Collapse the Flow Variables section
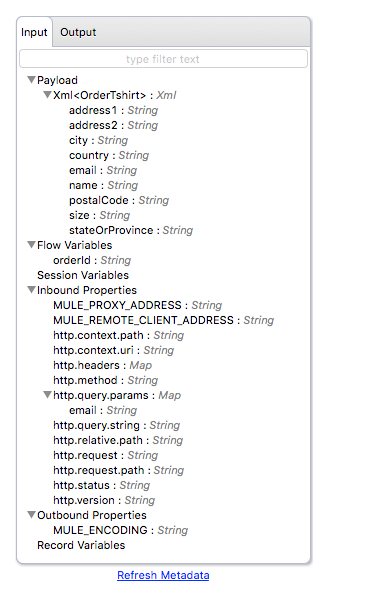Screen dimensions: 366x598 pos(31,245)
